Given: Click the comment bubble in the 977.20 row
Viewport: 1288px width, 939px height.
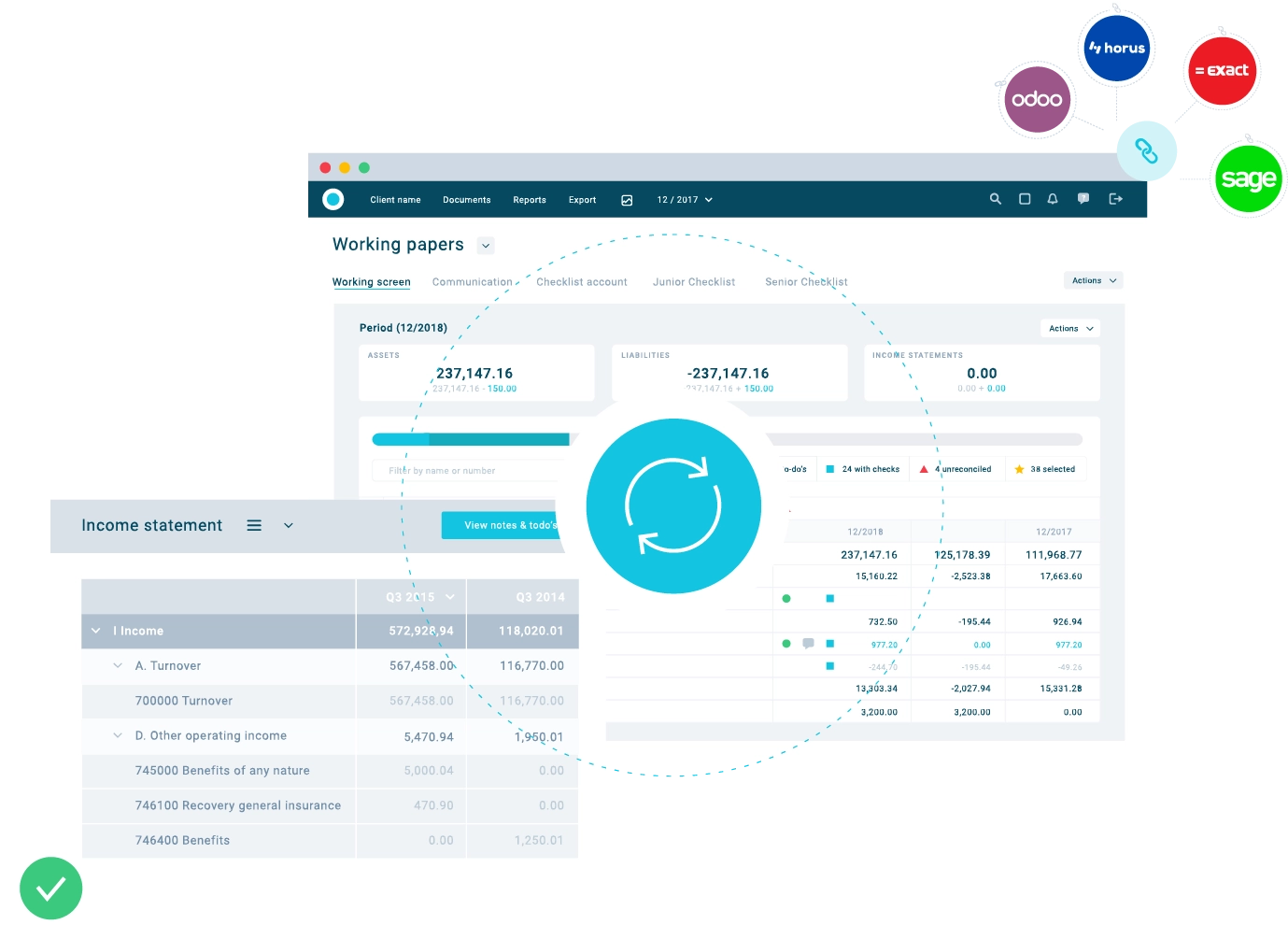Looking at the screenshot, I should (x=808, y=644).
